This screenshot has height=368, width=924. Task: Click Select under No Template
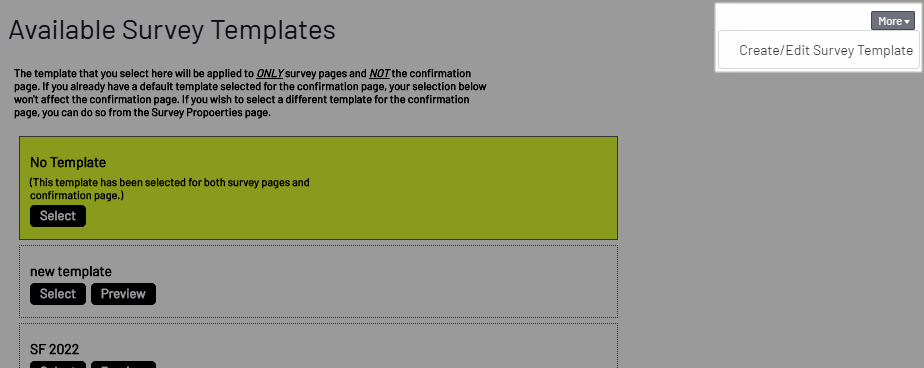(58, 216)
